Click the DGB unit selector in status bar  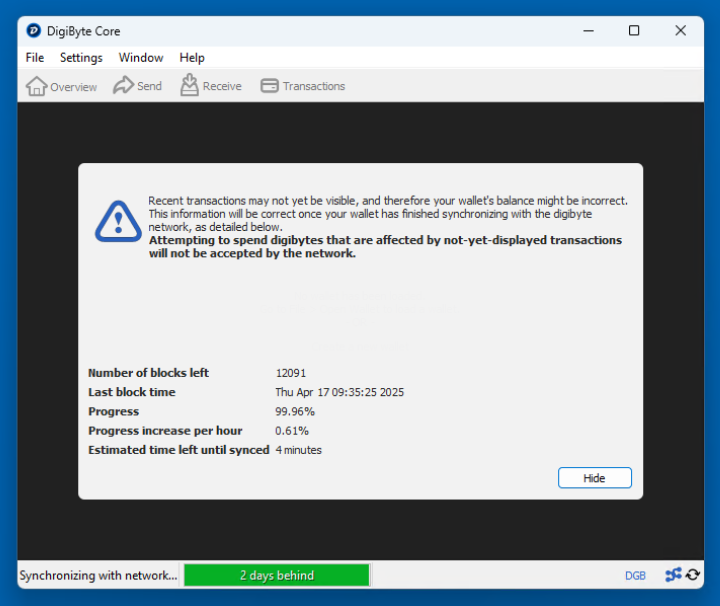tap(636, 575)
